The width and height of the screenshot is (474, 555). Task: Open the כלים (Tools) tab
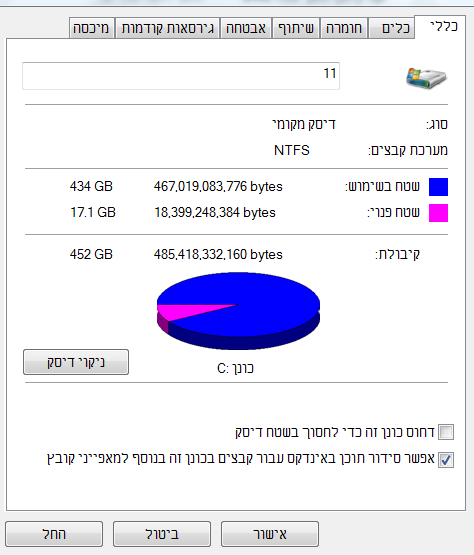[391, 28]
